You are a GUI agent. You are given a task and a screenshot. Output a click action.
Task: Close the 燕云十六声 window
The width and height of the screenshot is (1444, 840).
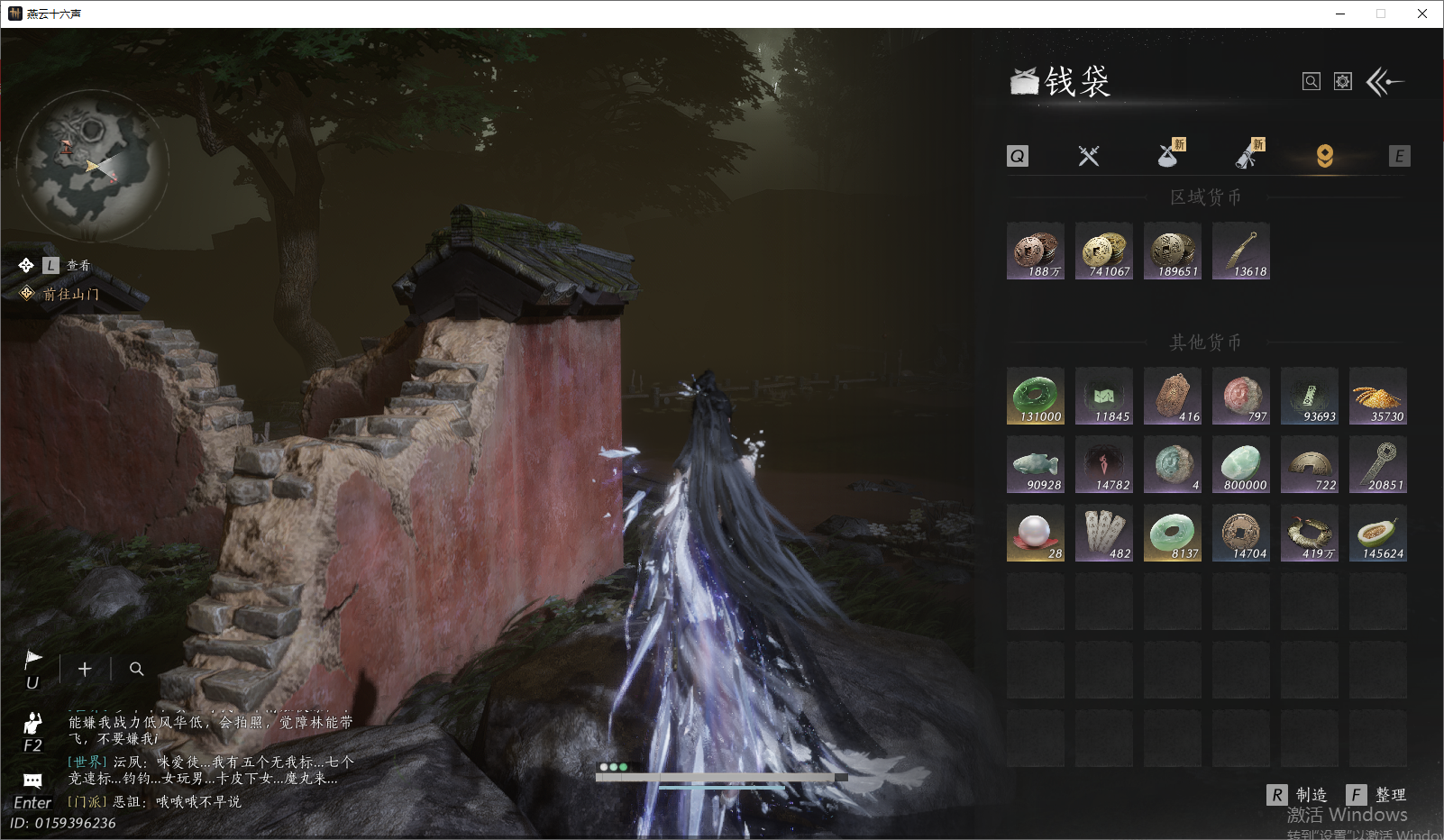pos(1422,14)
